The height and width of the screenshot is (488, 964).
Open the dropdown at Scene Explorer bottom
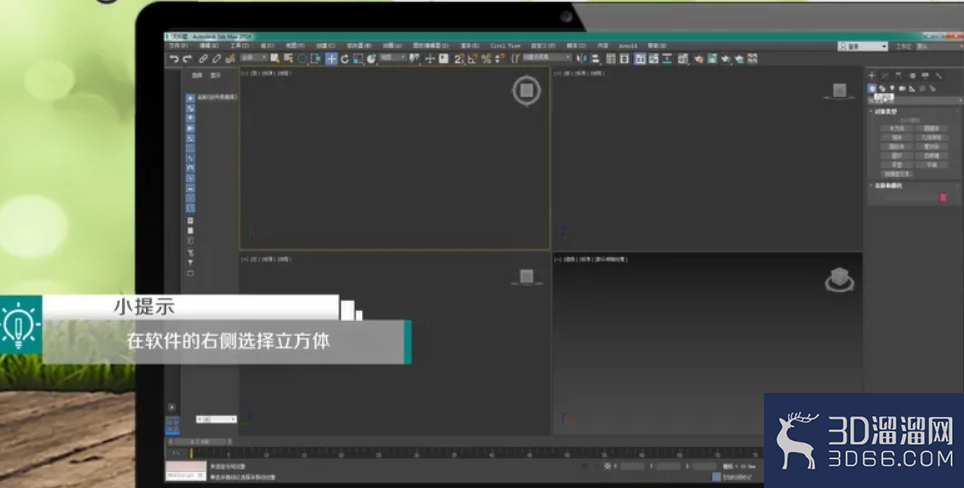(x=216, y=419)
